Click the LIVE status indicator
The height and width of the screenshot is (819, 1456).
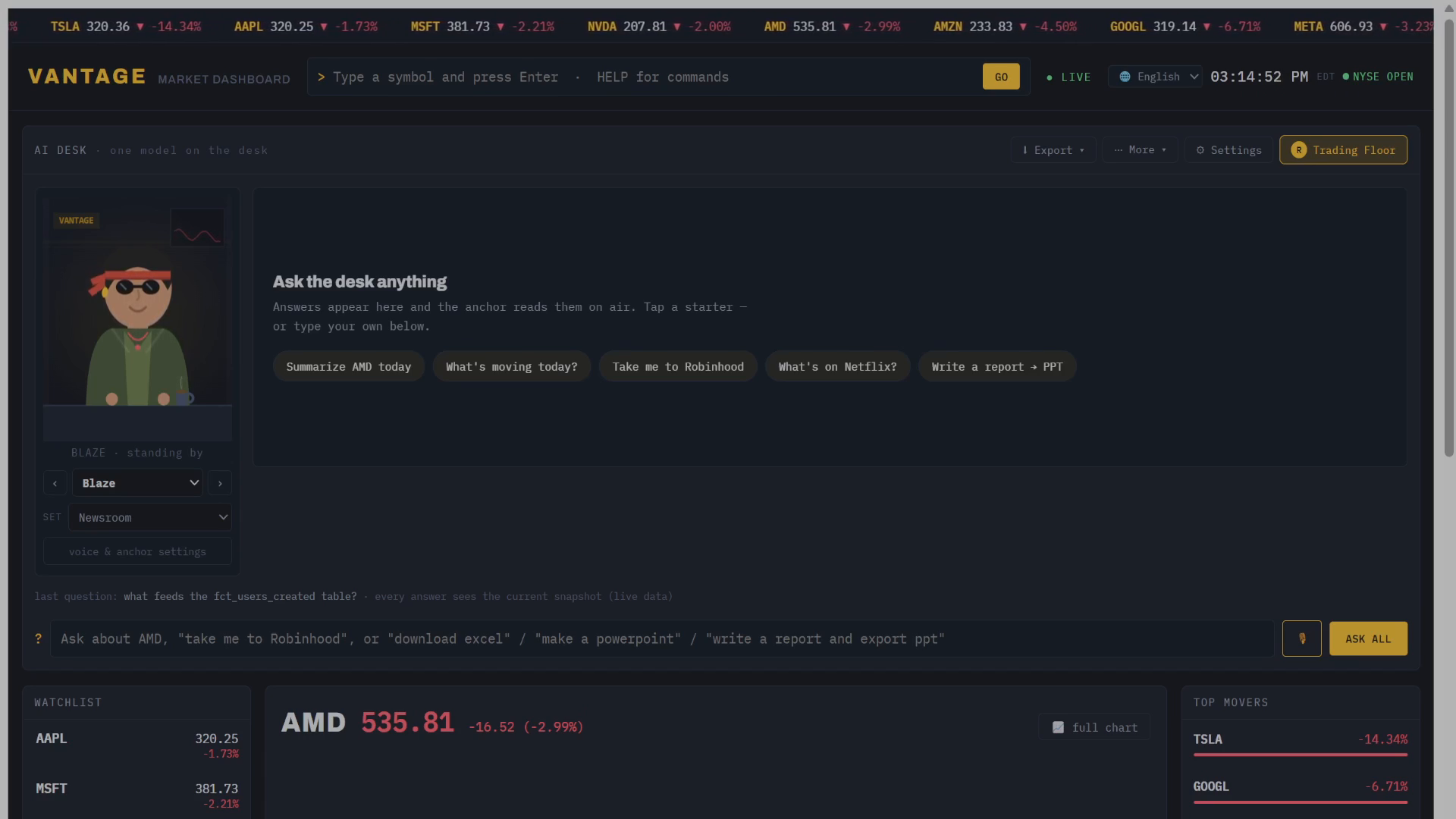coord(1068,77)
